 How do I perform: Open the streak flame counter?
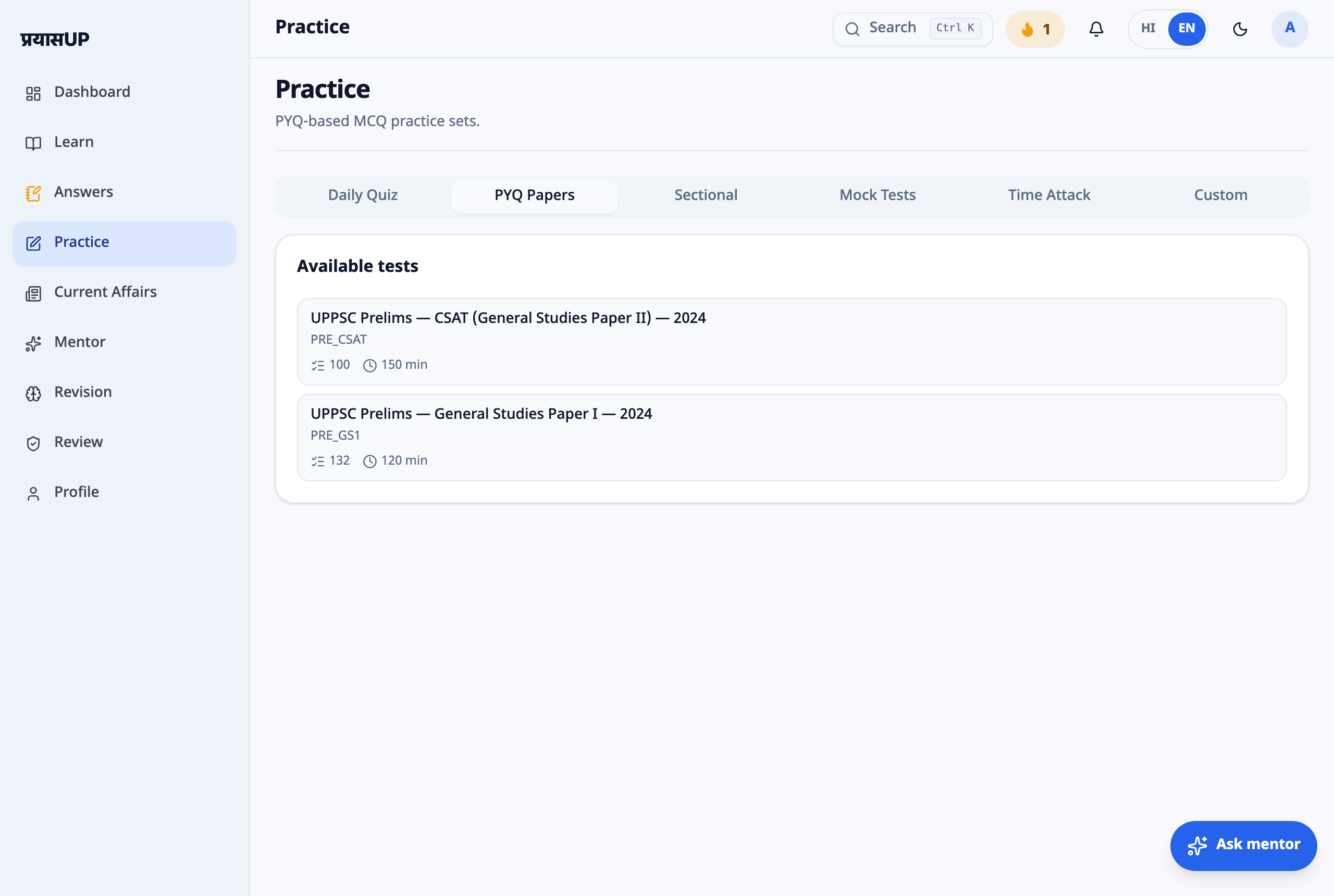(1034, 29)
